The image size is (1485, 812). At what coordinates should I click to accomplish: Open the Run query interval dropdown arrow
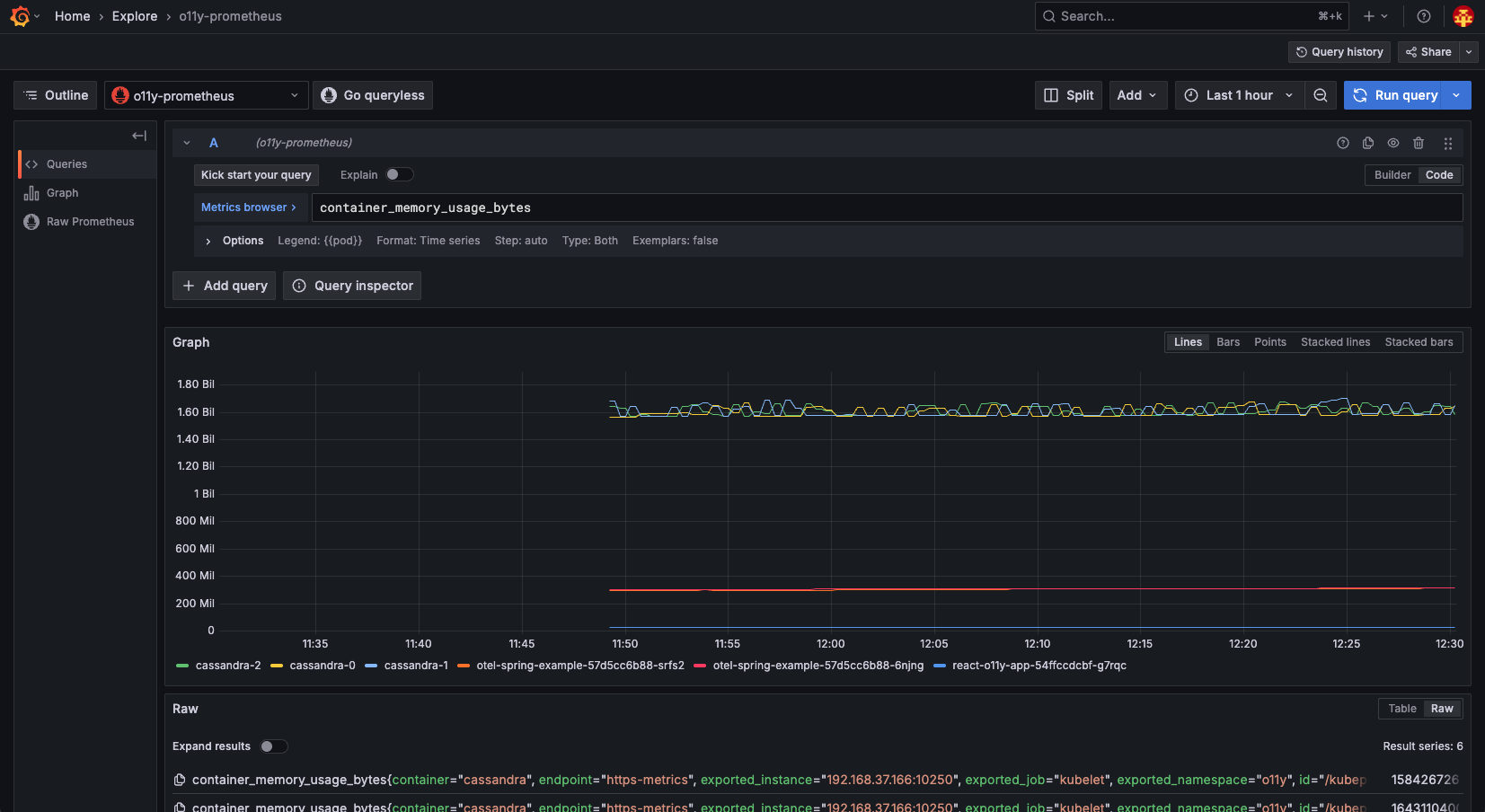1456,95
